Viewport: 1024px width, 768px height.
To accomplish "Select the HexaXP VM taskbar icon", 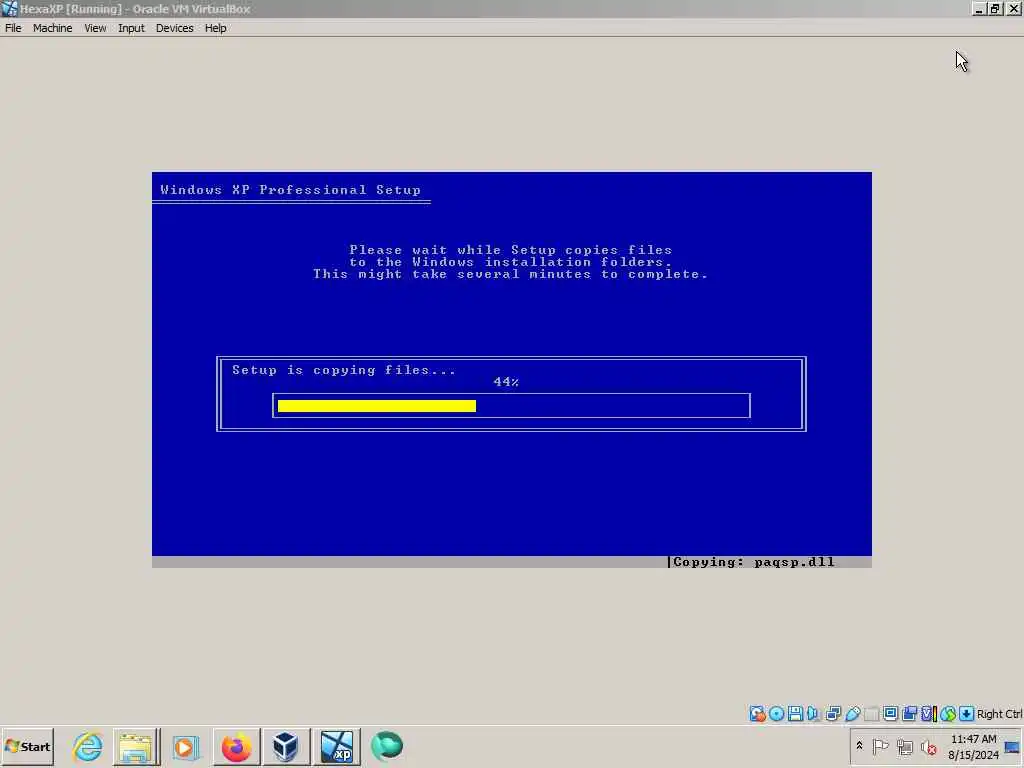I will (x=336, y=746).
